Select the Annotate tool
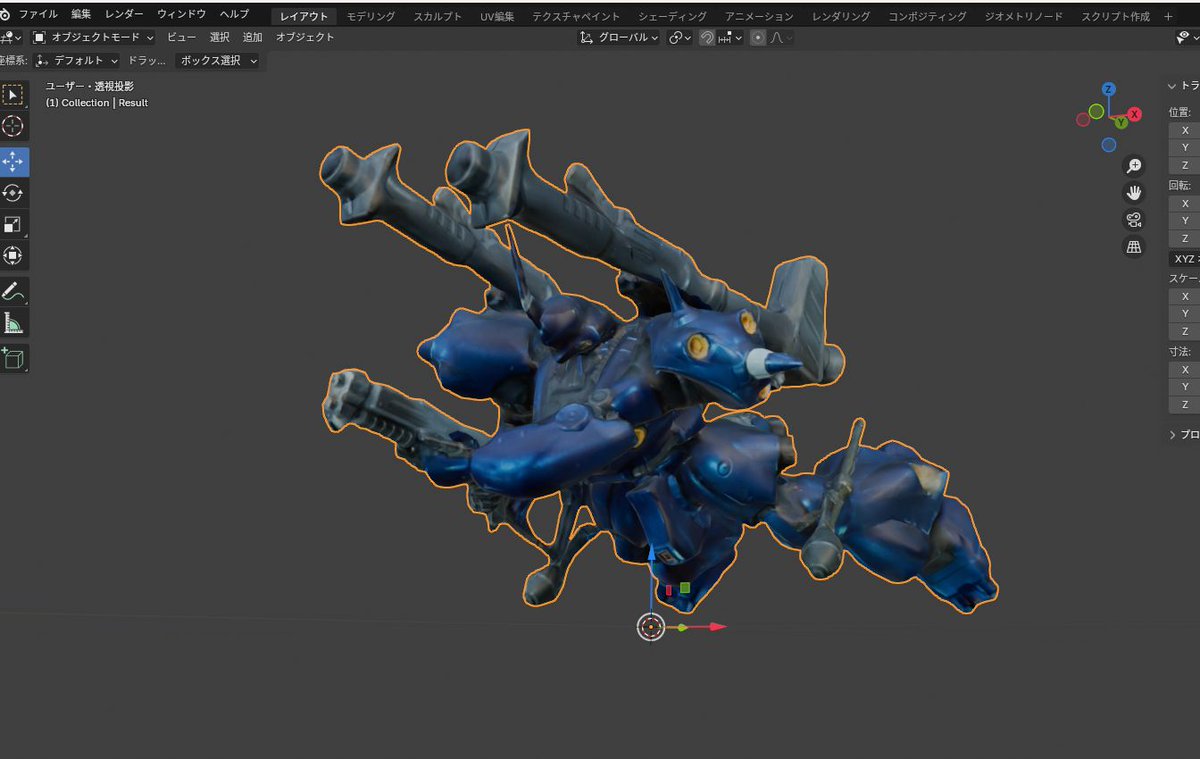 13,291
